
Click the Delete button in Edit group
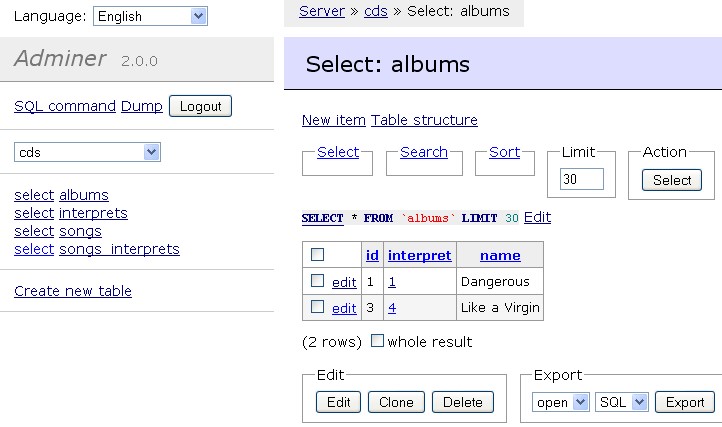tap(463, 402)
